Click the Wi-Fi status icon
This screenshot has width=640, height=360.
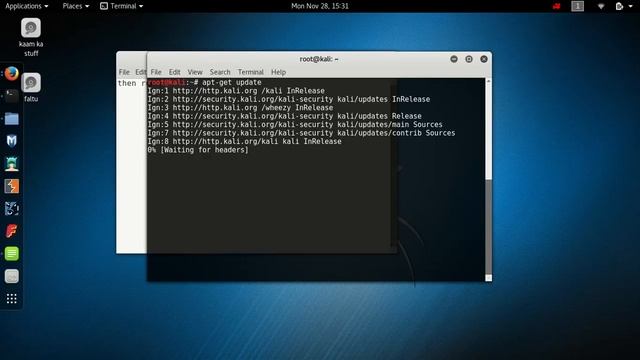pyautogui.click(x=601, y=6)
